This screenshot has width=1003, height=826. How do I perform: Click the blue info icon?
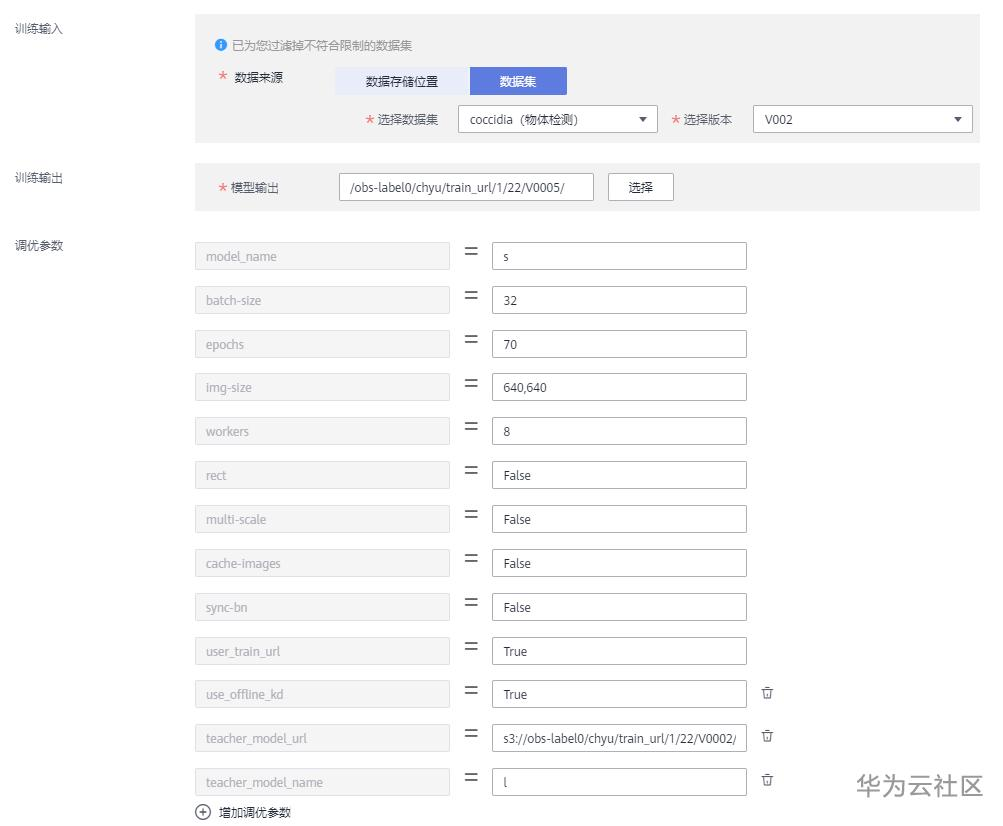[x=221, y=45]
